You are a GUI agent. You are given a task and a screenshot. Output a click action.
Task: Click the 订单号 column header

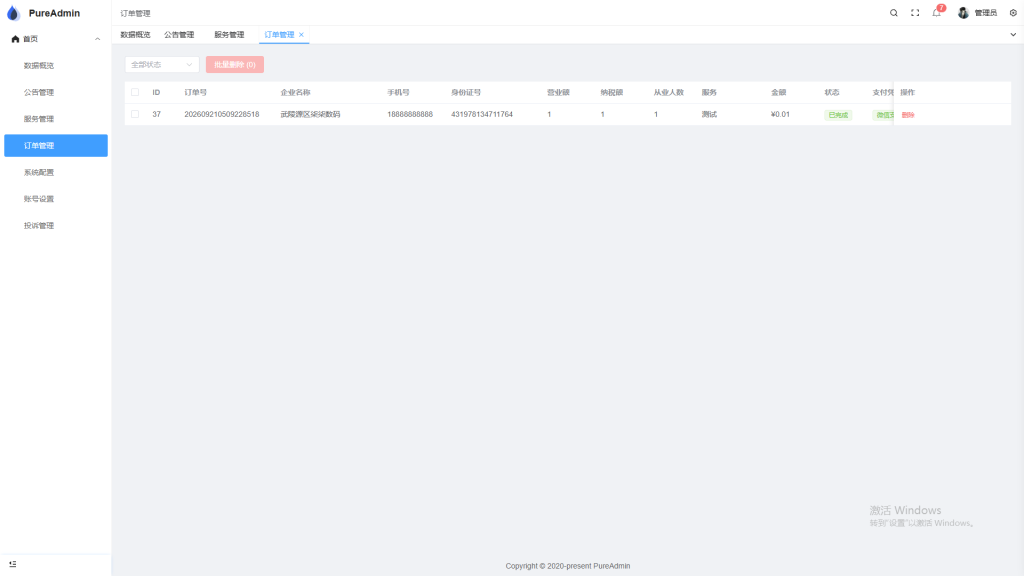(x=195, y=93)
